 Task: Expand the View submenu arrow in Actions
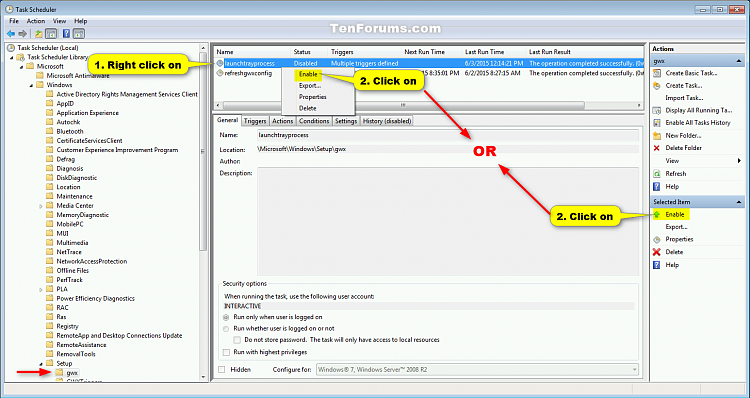coord(739,161)
